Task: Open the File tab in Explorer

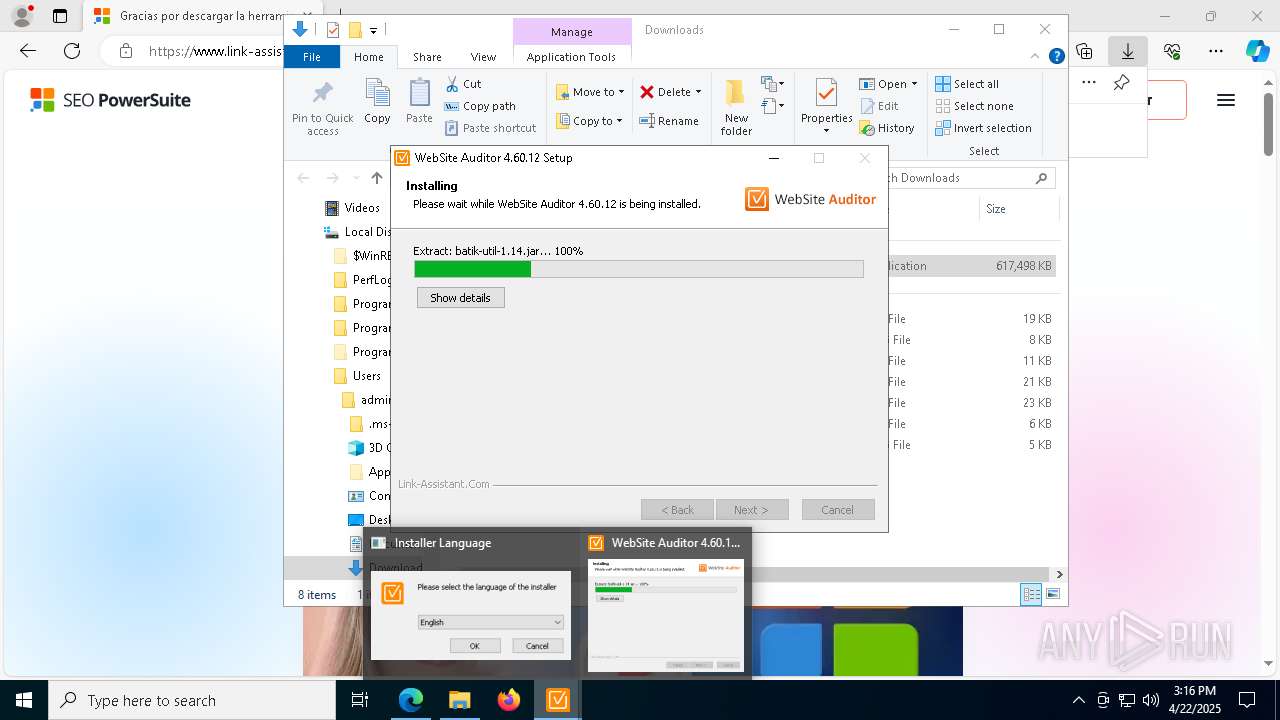Action: pyautogui.click(x=312, y=57)
